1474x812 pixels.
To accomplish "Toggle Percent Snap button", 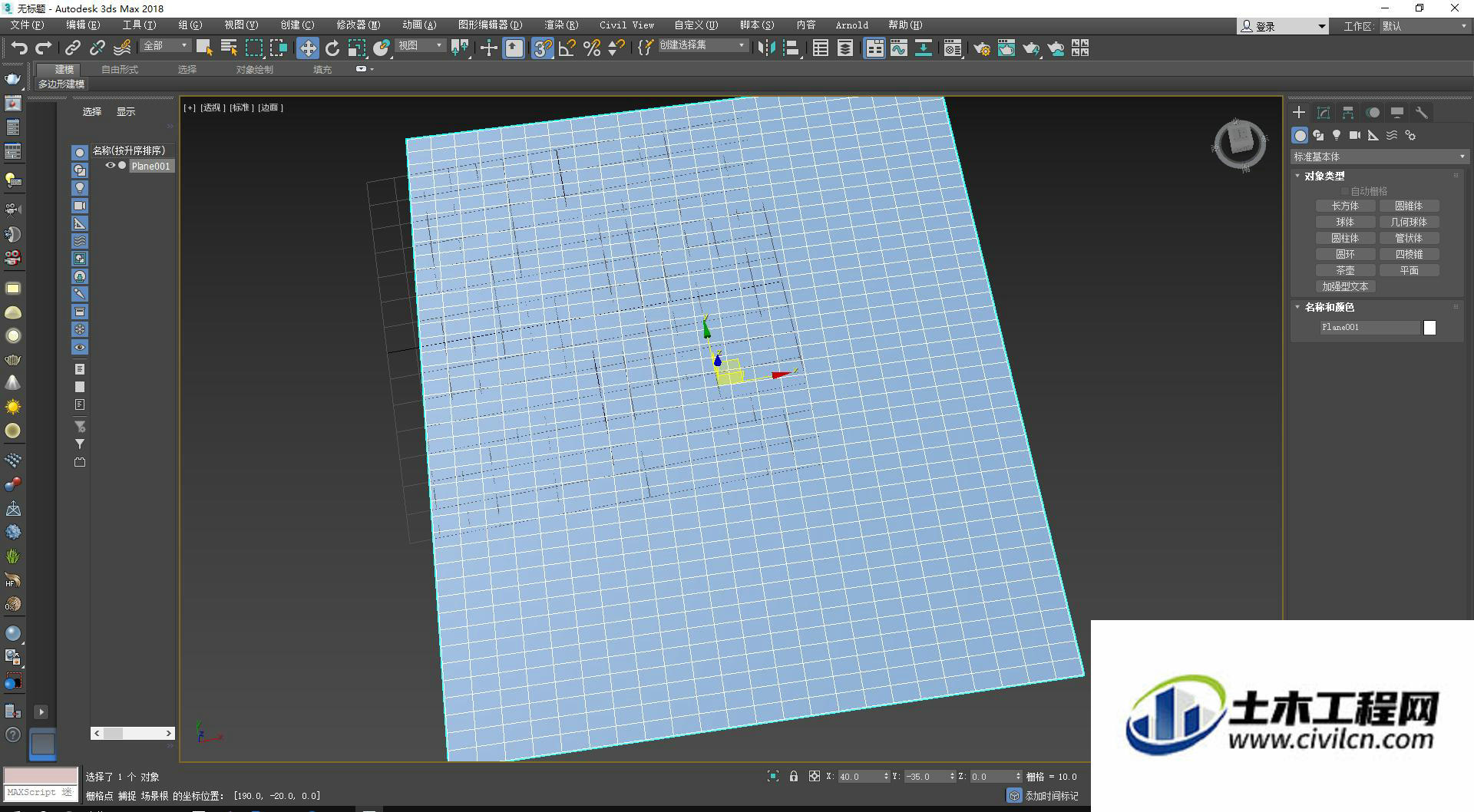I will point(592,48).
